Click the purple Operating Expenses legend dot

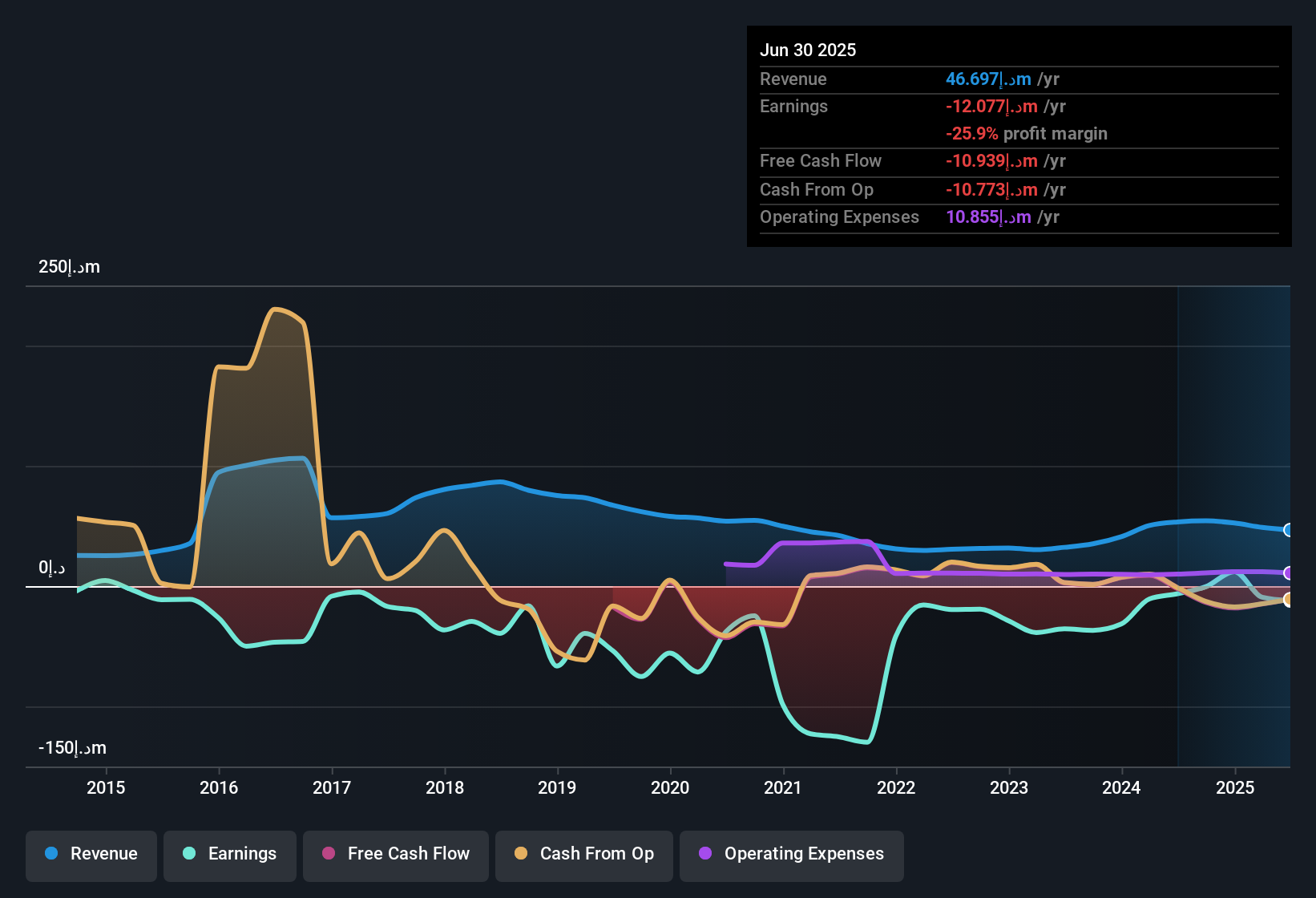(704, 854)
